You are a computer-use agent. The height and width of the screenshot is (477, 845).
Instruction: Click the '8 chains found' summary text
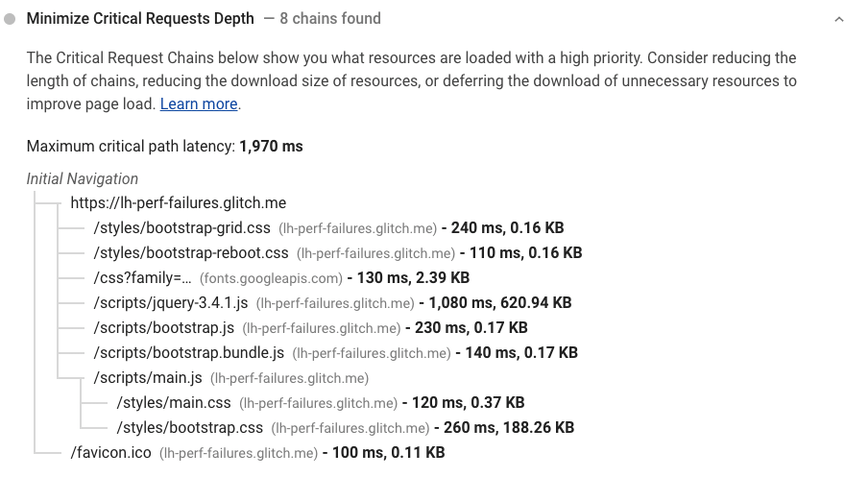point(330,19)
